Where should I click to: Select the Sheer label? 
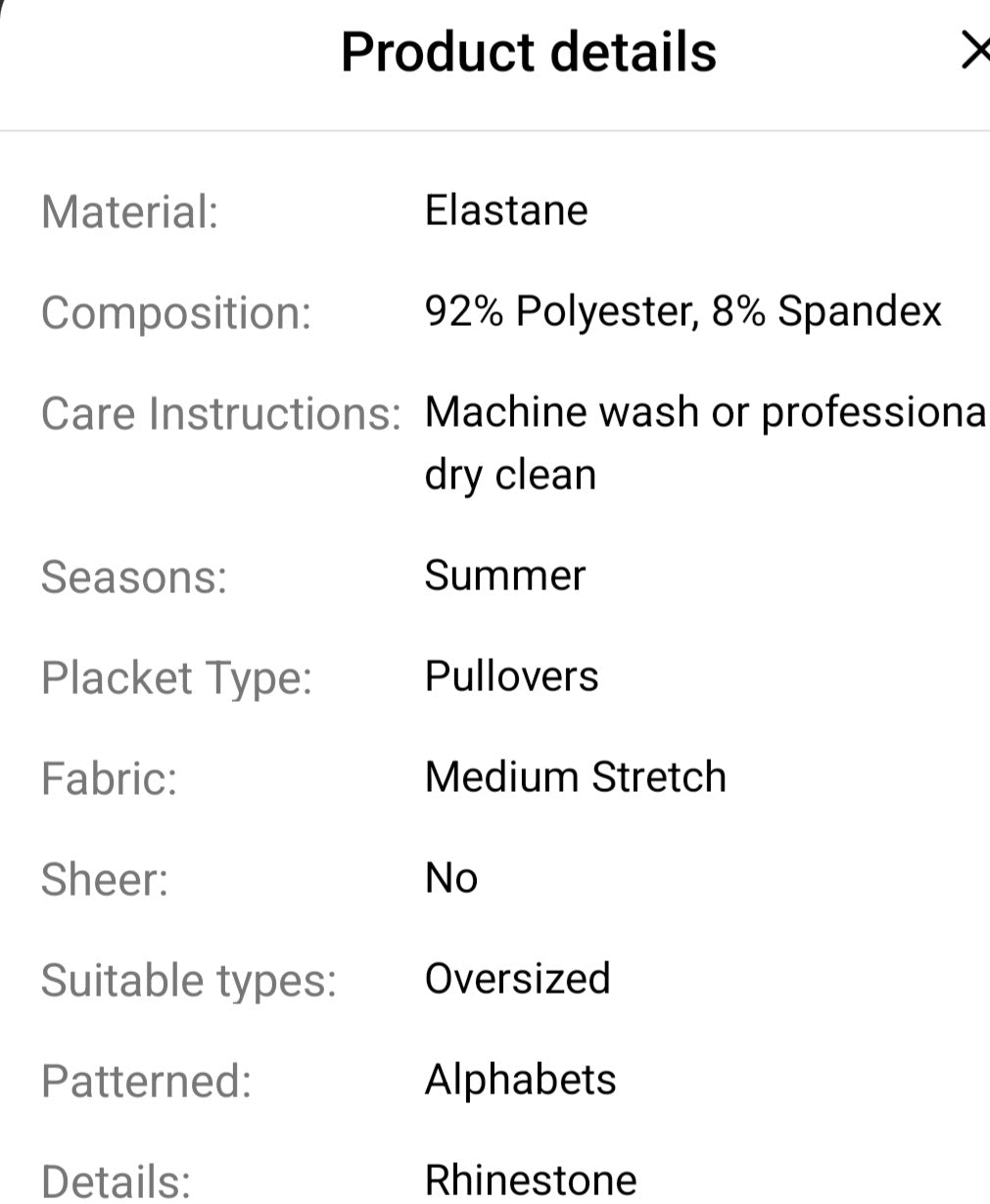(x=104, y=880)
